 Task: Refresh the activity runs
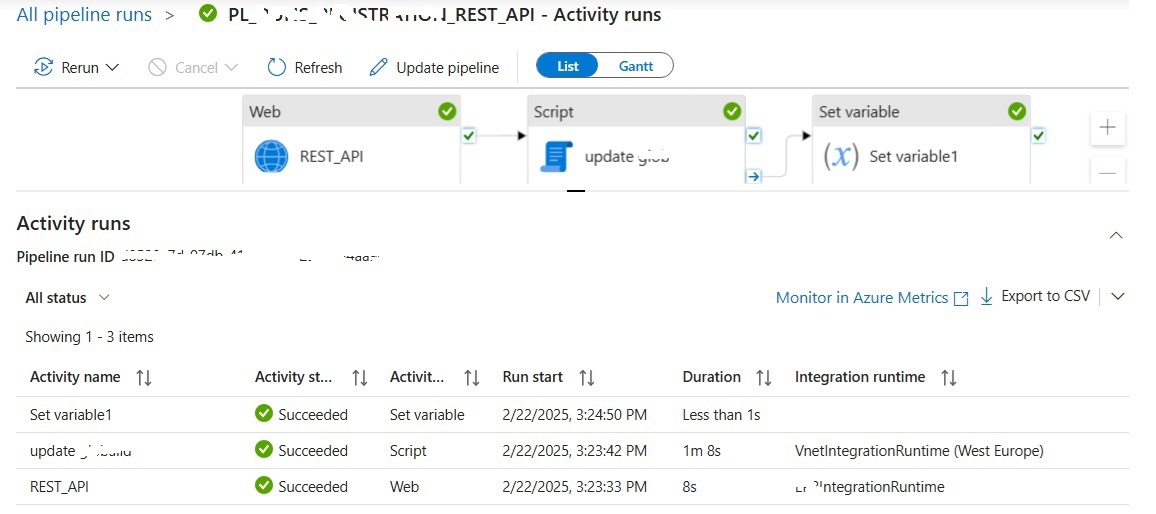coord(304,67)
